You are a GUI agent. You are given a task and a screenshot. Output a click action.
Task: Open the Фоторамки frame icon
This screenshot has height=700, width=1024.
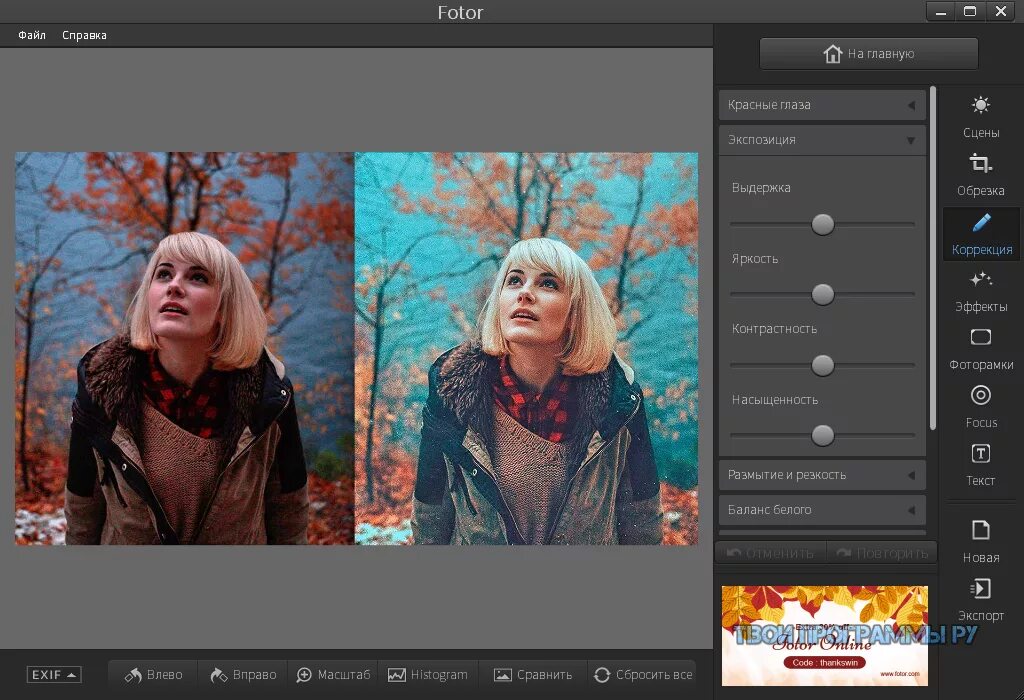pos(980,337)
